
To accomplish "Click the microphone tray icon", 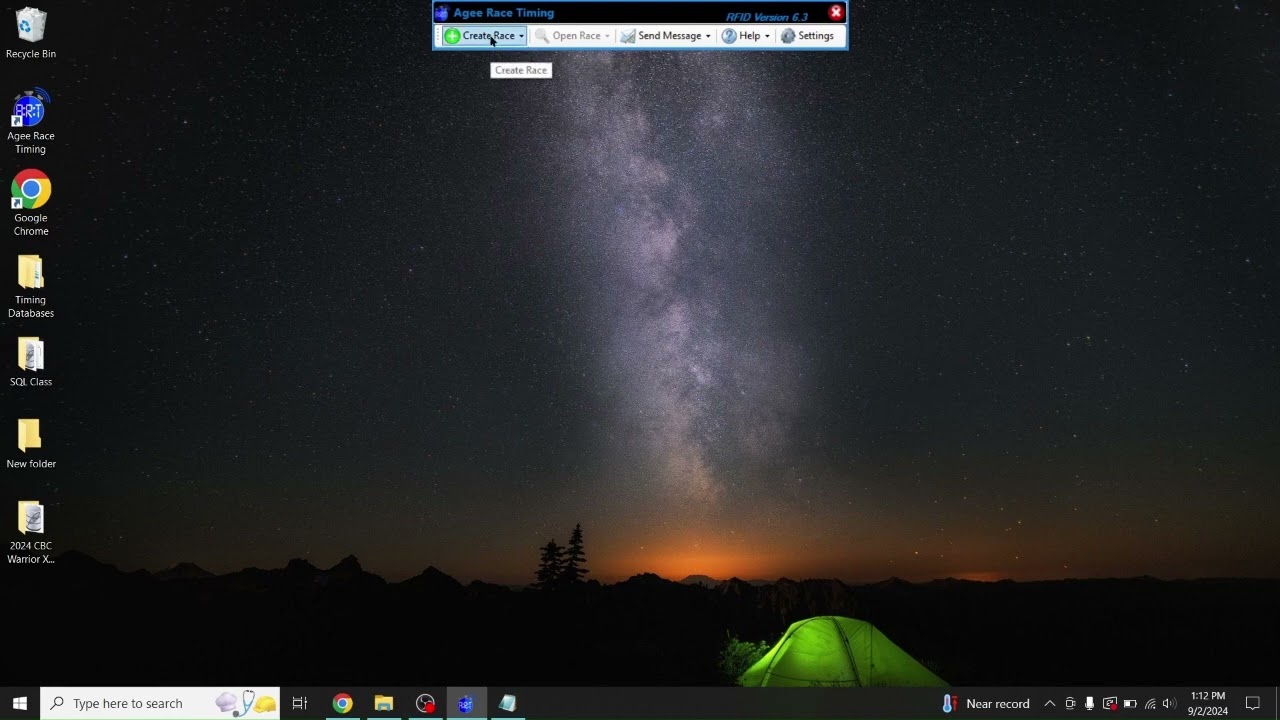I will coord(1089,703).
